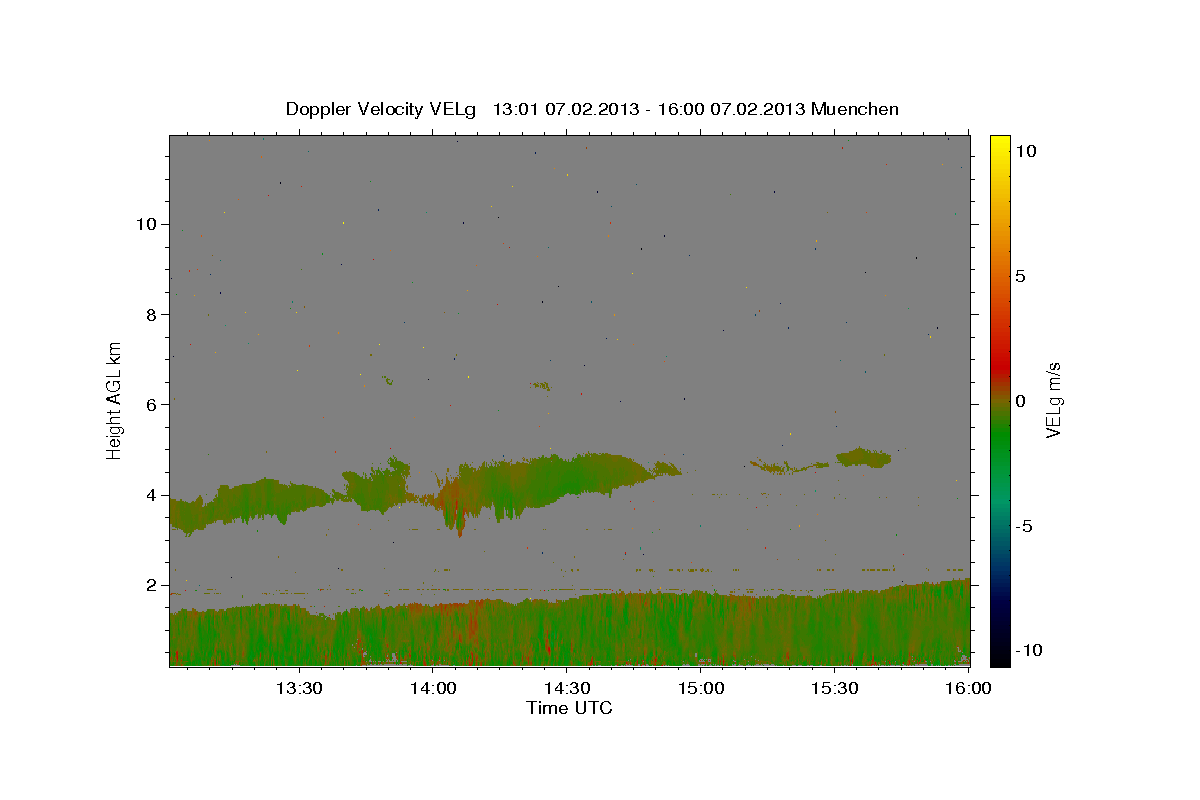Click the color bar label '-10'
This screenshot has width=1200, height=800.
click(1029, 650)
